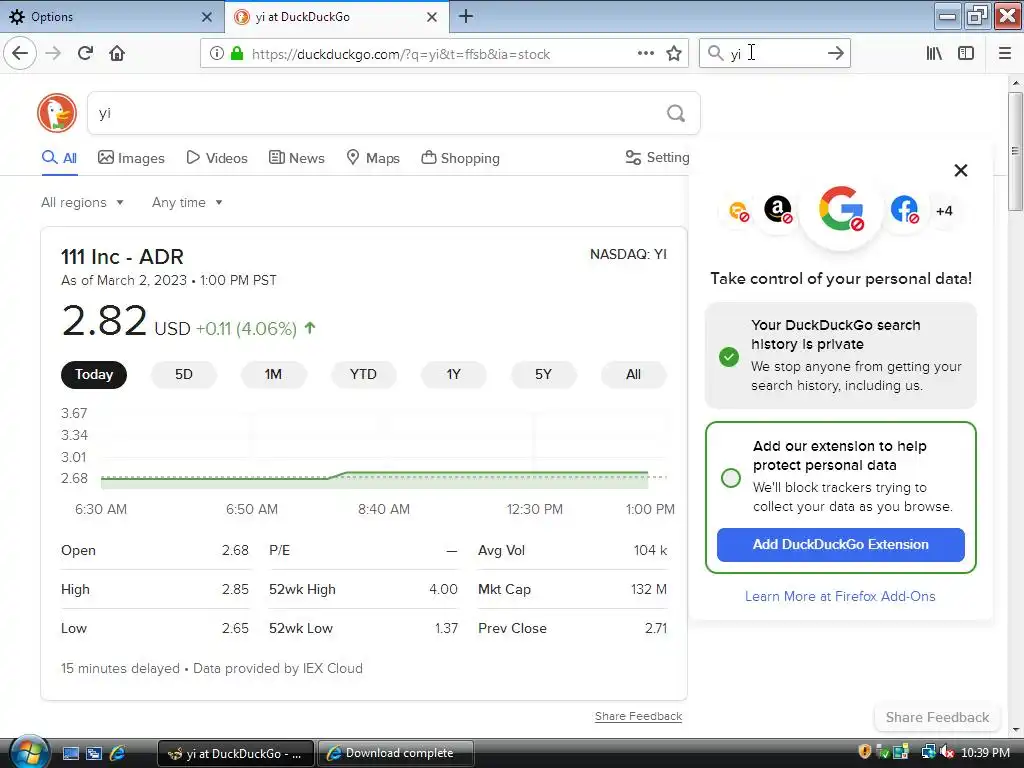Click Share Feedback under stock card
The image size is (1024, 768).
pyautogui.click(x=638, y=716)
